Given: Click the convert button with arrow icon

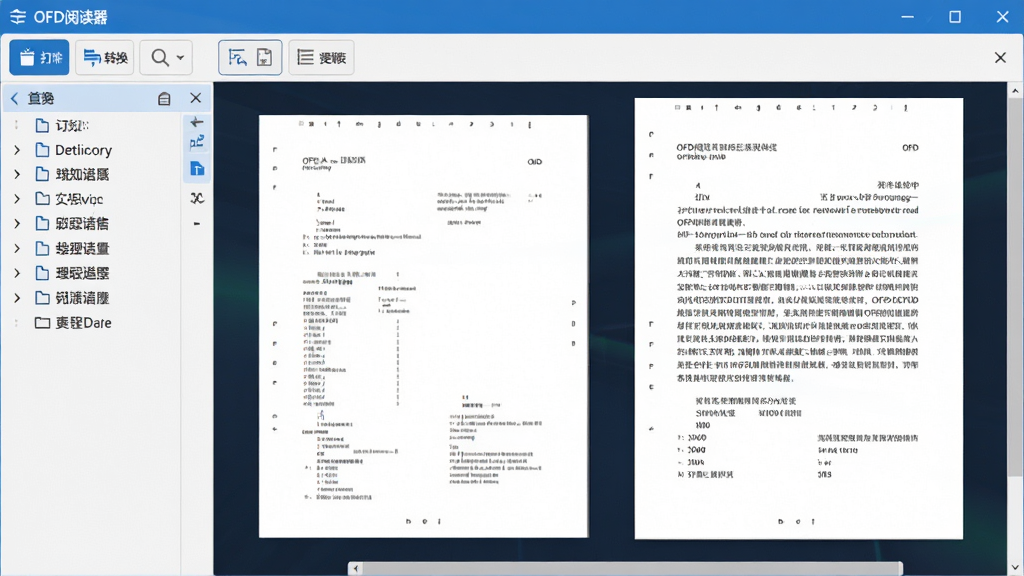Looking at the screenshot, I should [104, 57].
